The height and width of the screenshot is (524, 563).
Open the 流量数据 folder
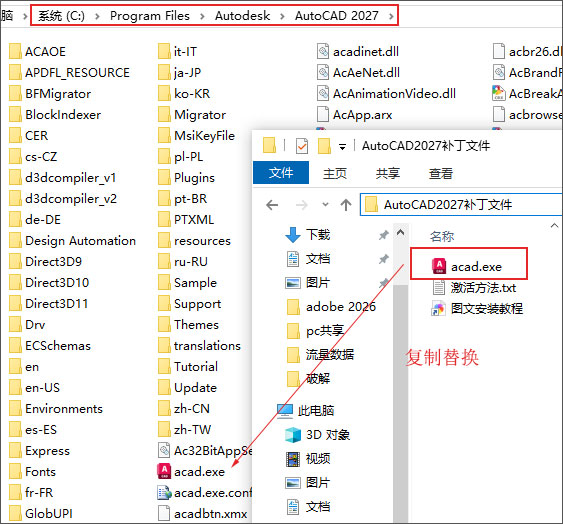click(x=320, y=354)
